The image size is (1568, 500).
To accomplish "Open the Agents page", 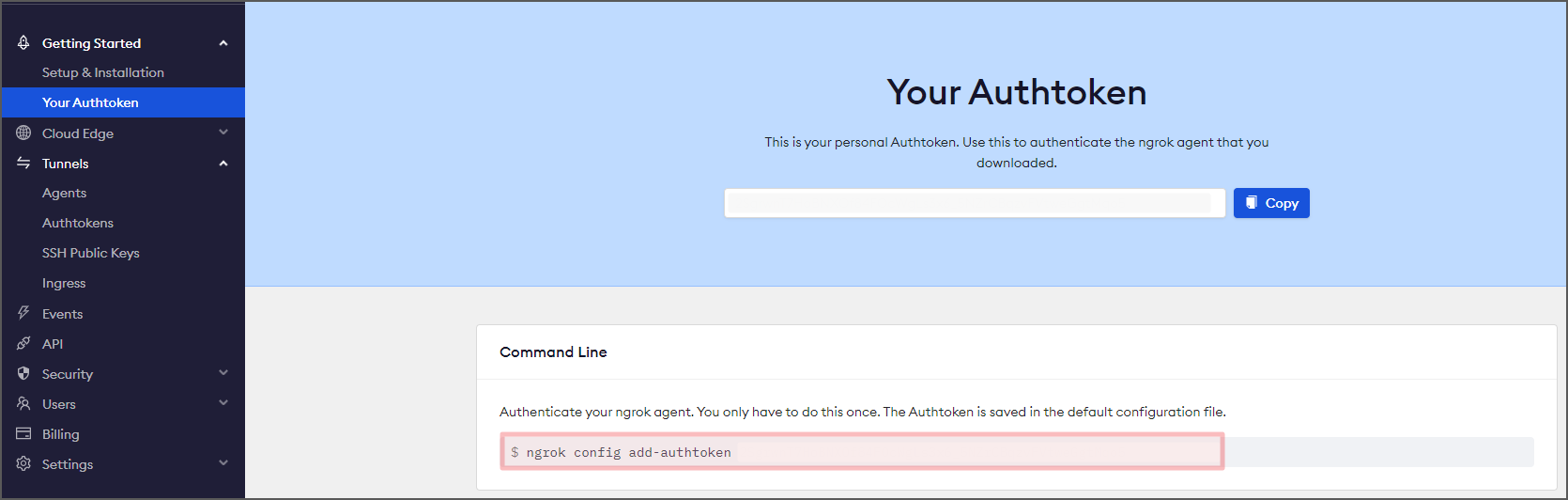I will point(64,193).
